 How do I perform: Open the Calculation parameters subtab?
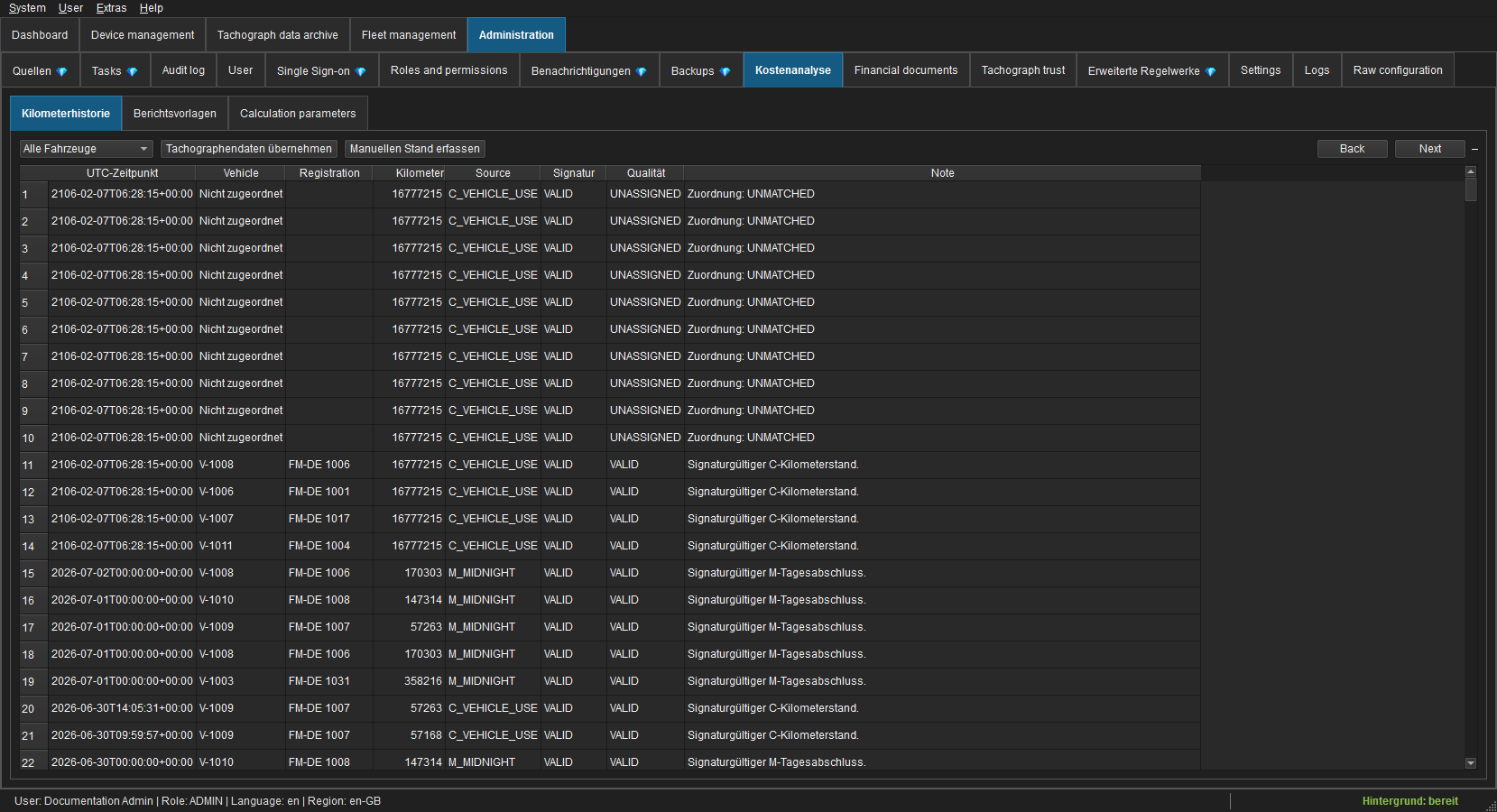point(298,114)
